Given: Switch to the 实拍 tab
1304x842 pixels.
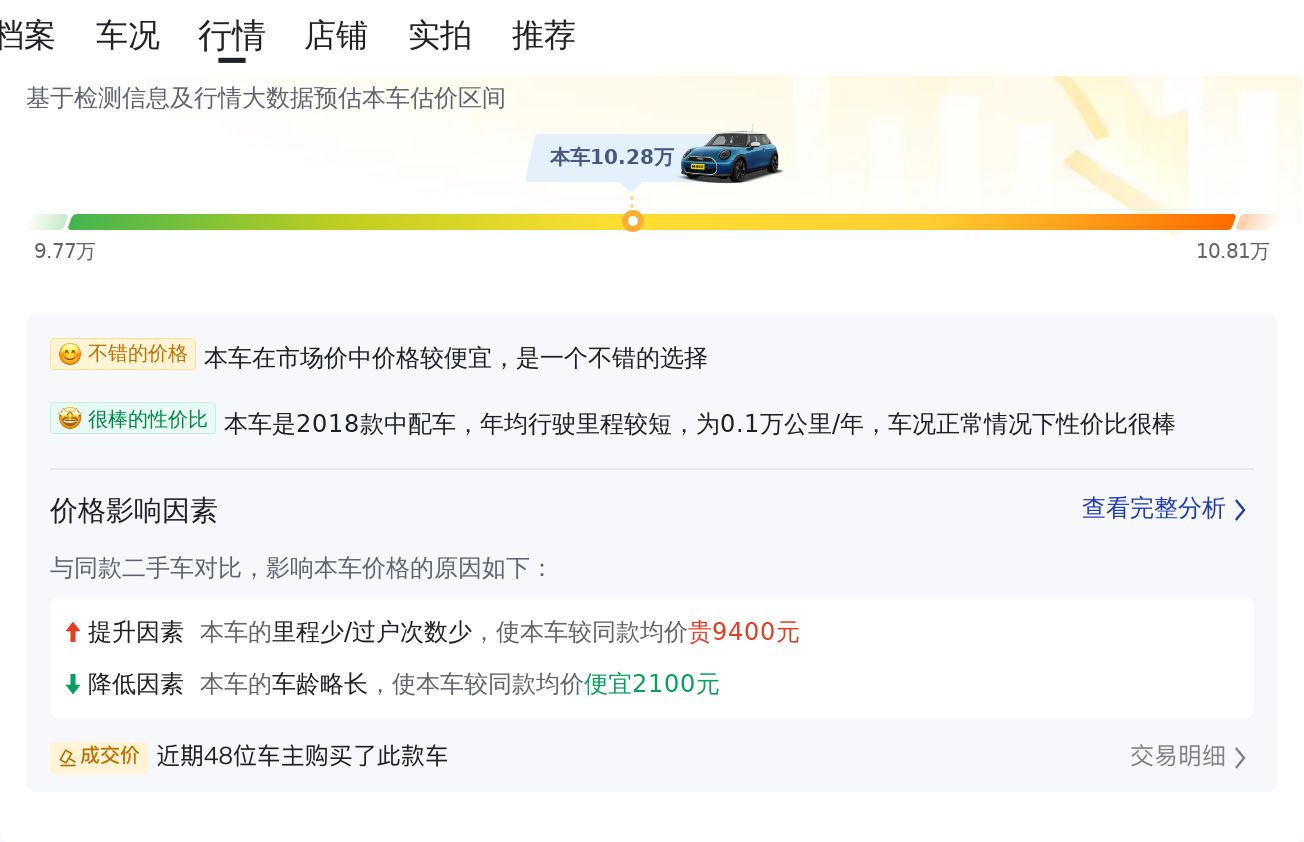Looking at the screenshot, I should pos(440,36).
